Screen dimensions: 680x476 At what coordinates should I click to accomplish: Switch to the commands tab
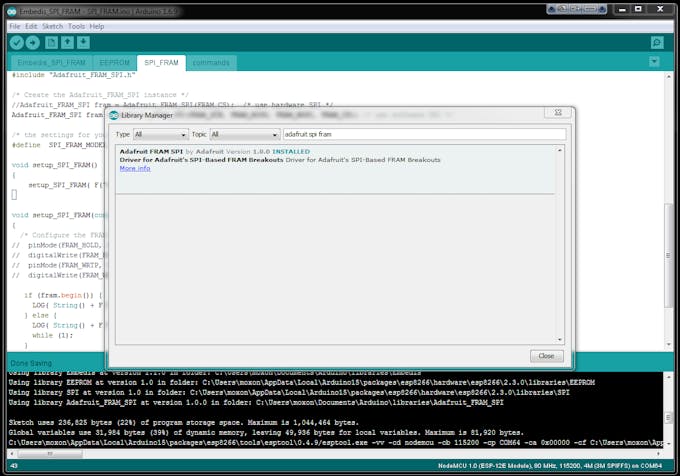coord(210,63)
